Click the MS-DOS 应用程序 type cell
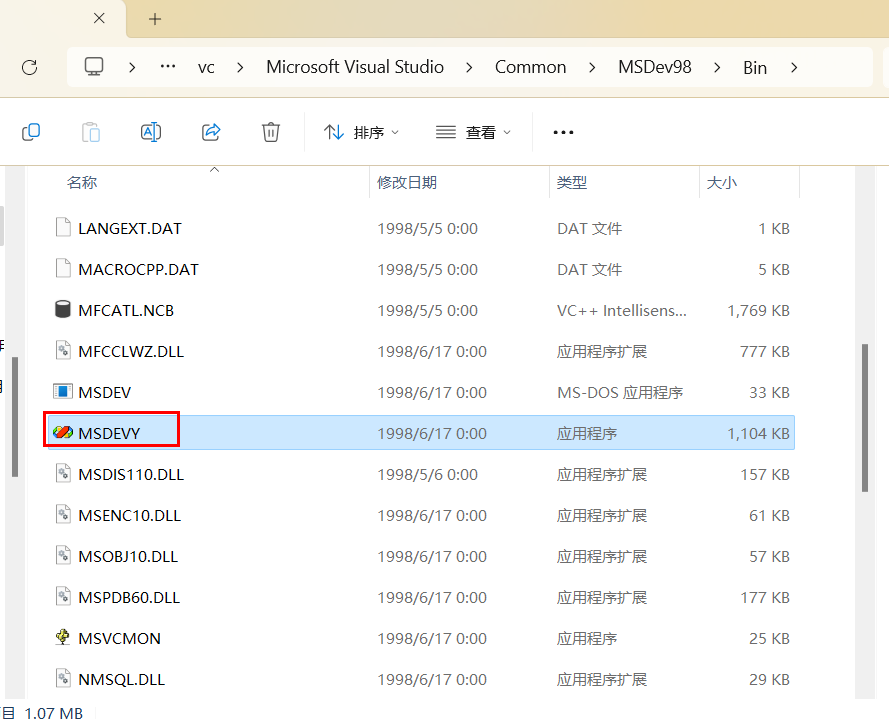Screen dimensions: 889x719 point(620,392)
